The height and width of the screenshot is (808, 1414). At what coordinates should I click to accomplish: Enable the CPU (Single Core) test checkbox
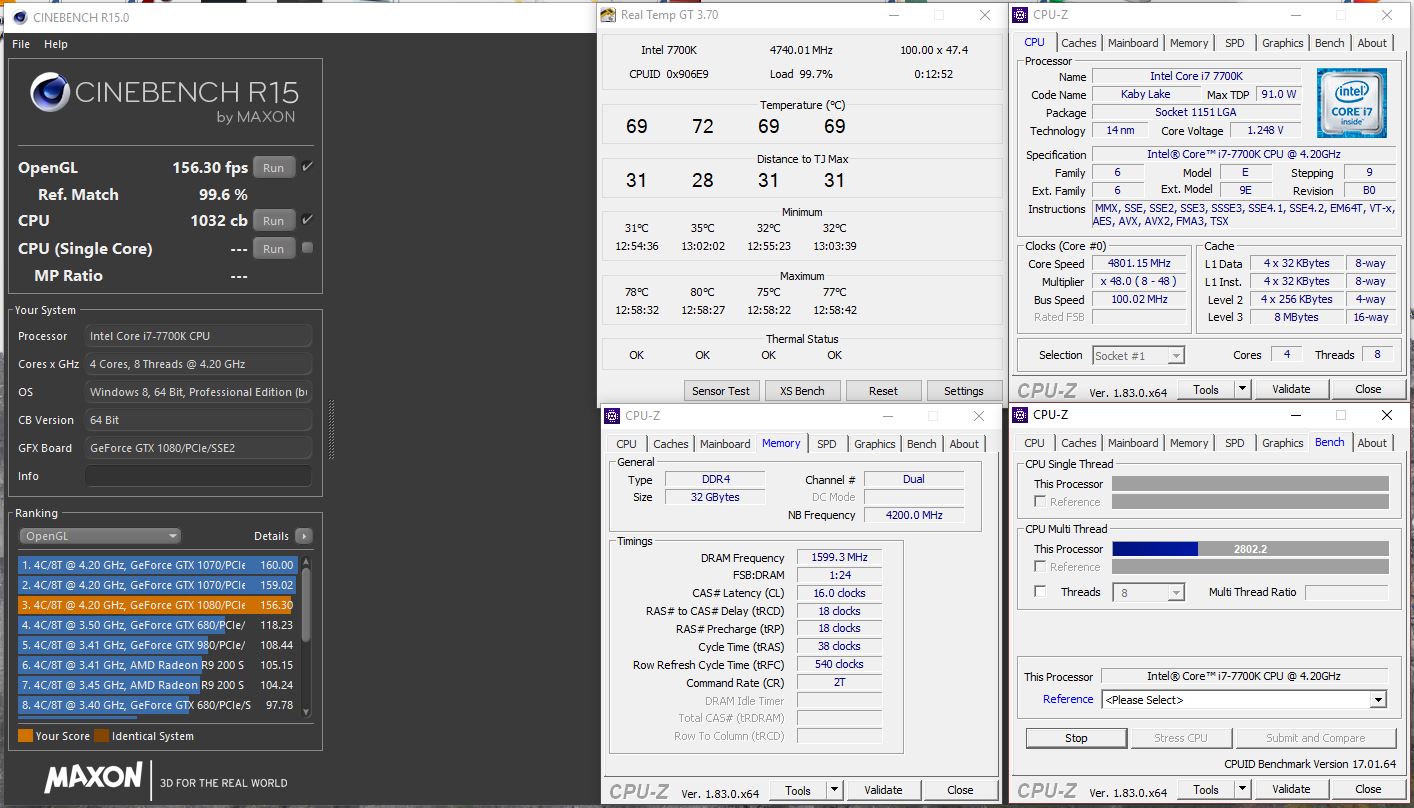pyautogui.click(x=308, y=248)
